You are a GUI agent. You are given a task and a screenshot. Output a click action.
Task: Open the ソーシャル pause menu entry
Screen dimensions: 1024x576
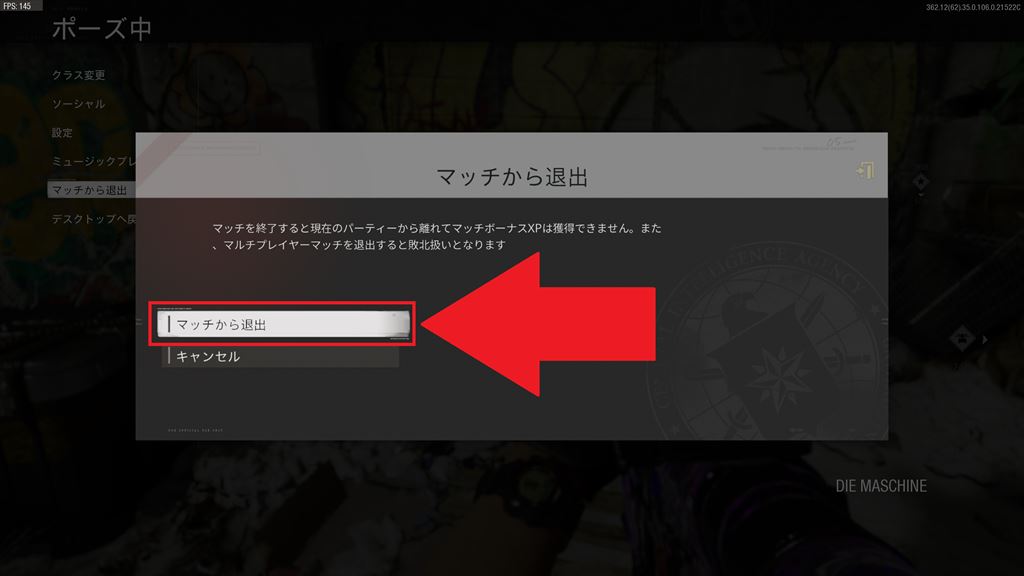[x=78, y=104]
